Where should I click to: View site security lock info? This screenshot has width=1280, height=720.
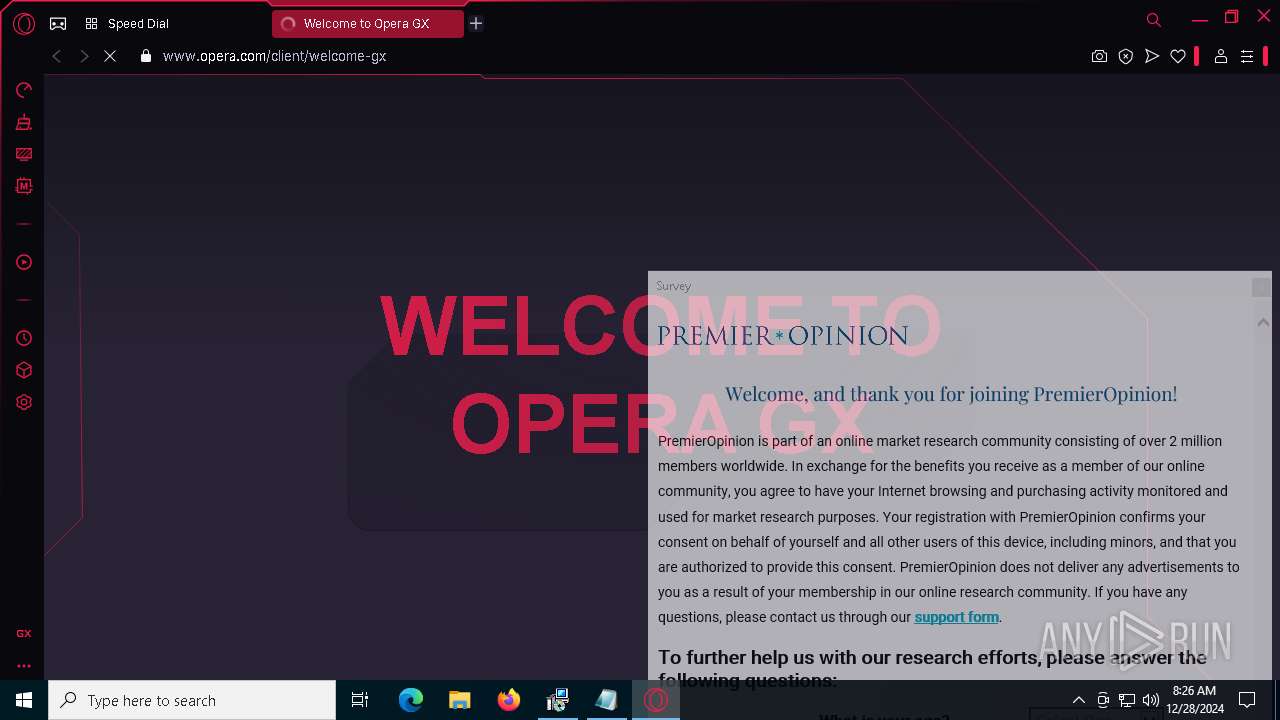(146, 56)
